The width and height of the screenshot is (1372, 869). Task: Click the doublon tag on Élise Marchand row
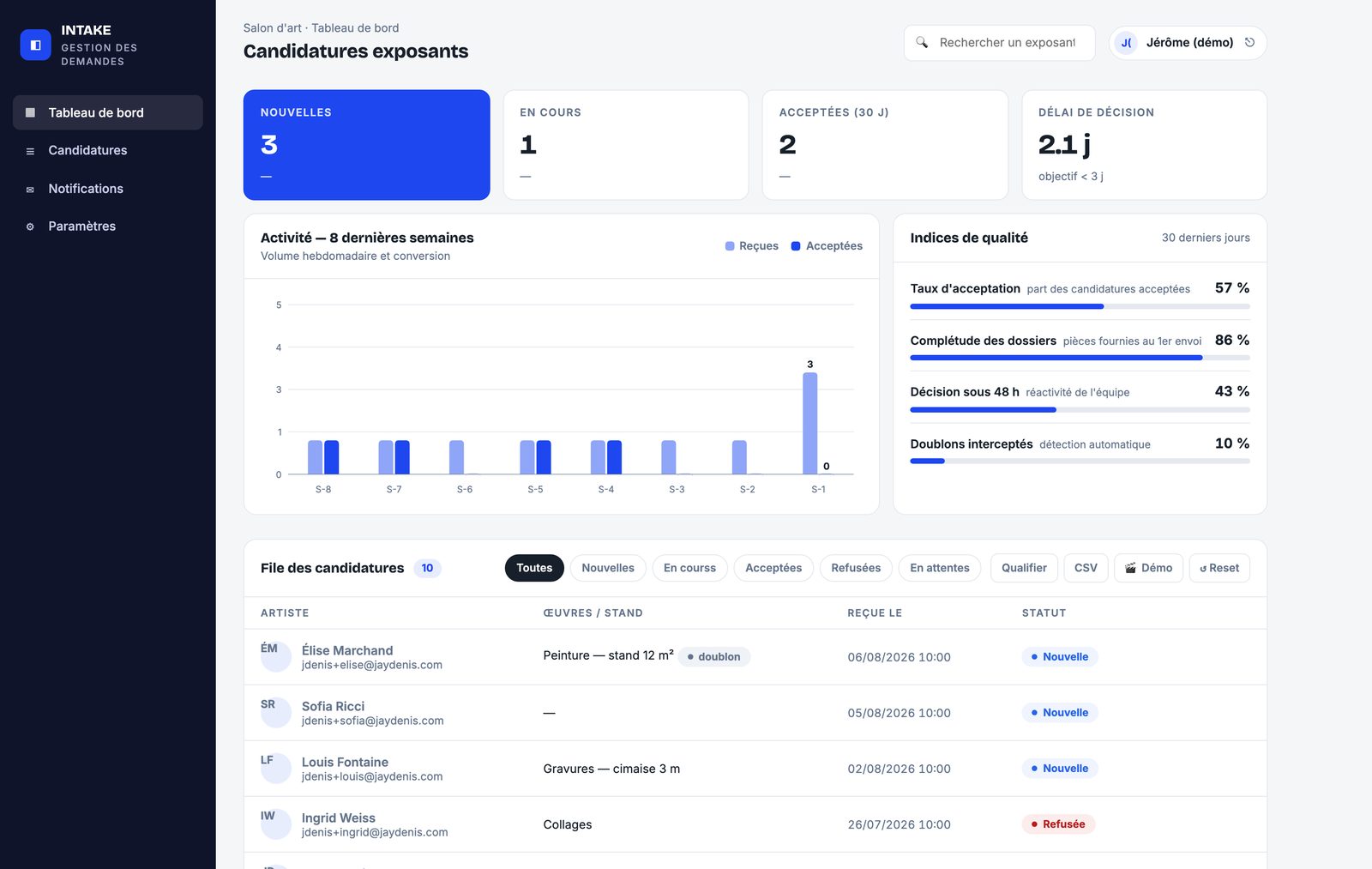[x=714, y=657]
